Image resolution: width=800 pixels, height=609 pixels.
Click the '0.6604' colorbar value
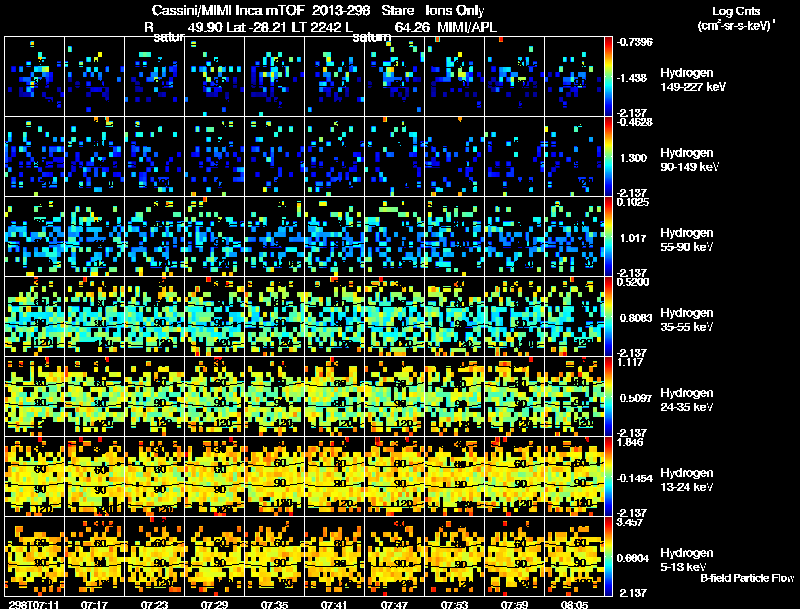pos(633,559)
